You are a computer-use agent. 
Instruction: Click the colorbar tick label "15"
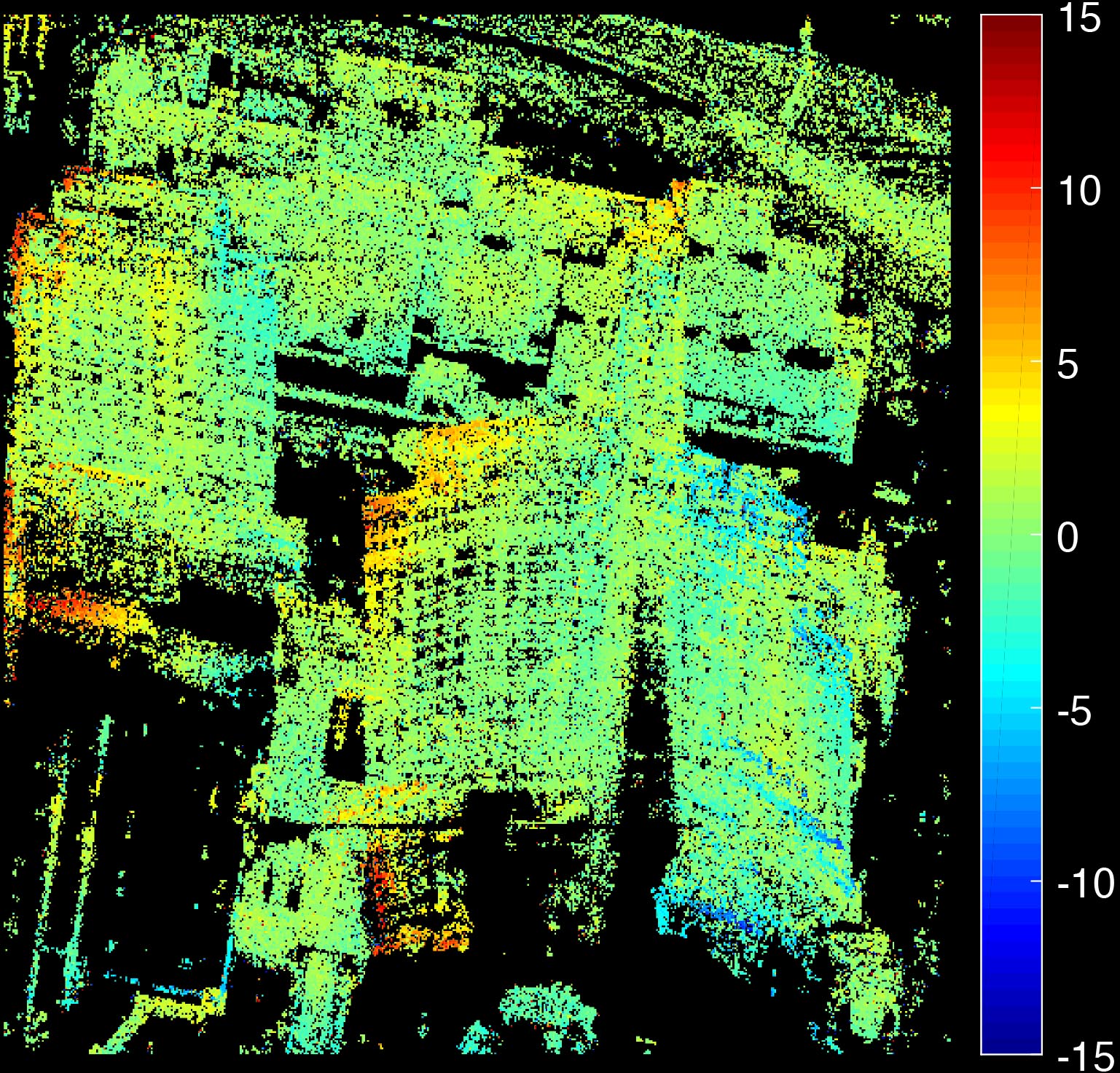(1079, 18)
